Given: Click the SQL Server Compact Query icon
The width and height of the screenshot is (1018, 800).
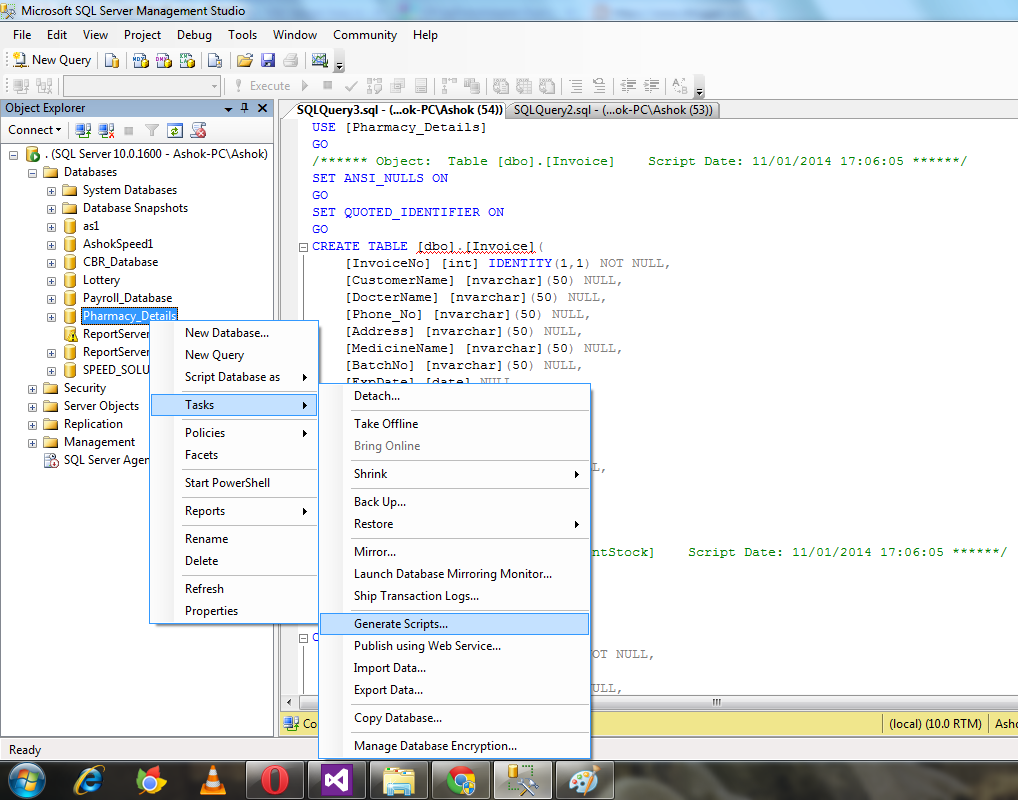Looking at the screenshot, I should [215, 60].
